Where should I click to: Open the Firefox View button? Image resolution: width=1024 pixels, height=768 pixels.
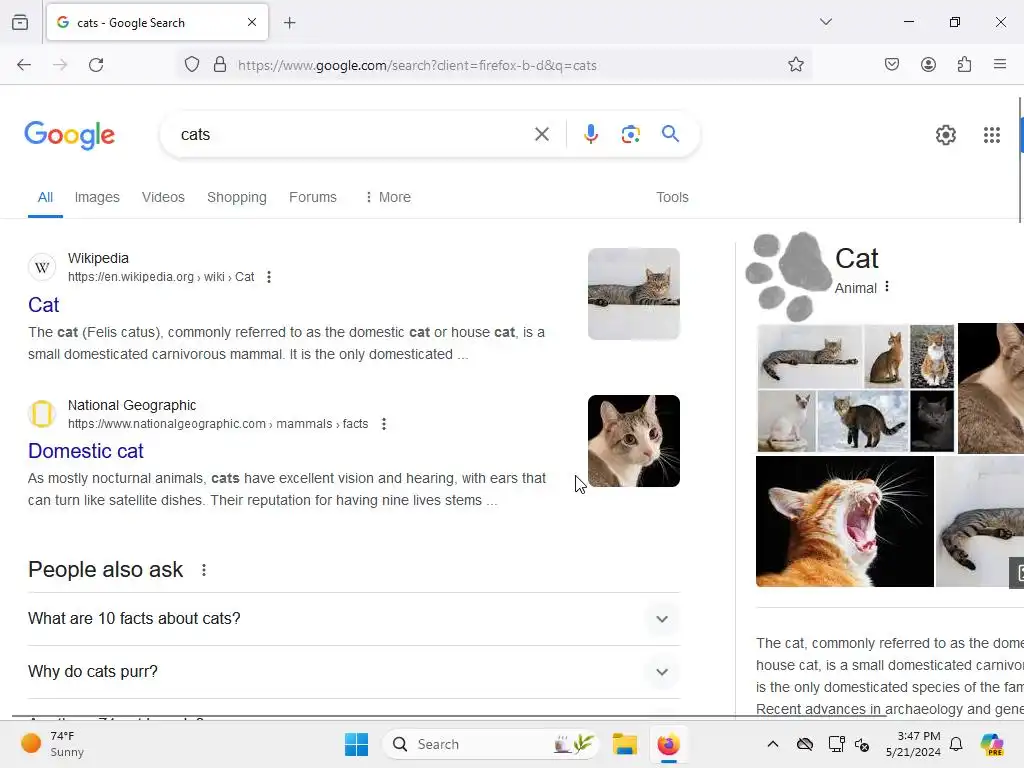tap(20, 23)
